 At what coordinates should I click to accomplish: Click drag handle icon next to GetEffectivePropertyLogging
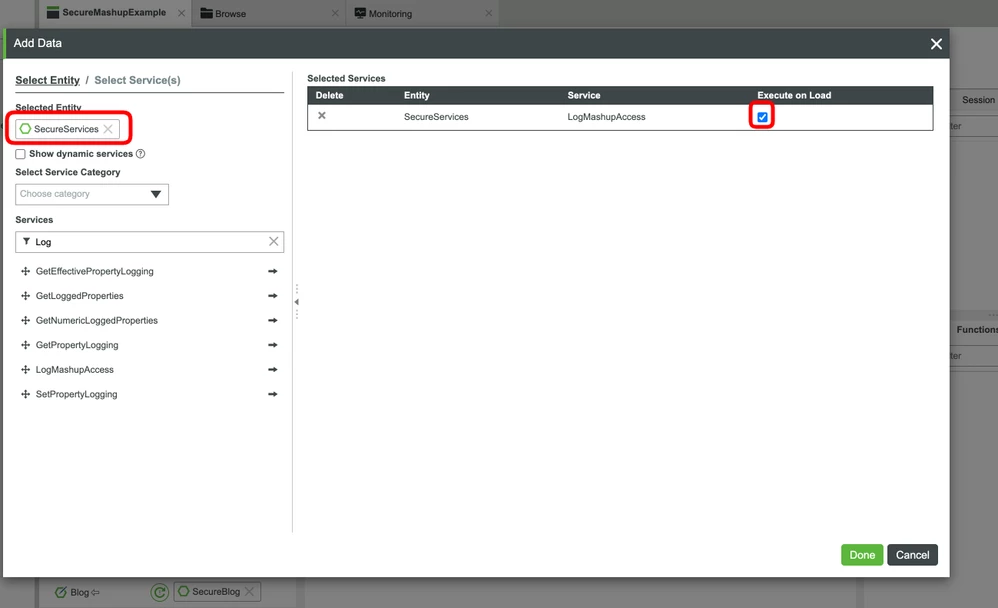(x=24, y=270)
